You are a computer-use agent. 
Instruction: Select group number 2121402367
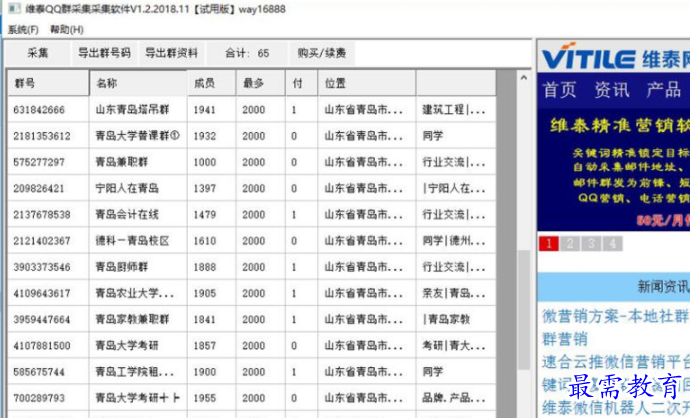(x=42, y=241)
